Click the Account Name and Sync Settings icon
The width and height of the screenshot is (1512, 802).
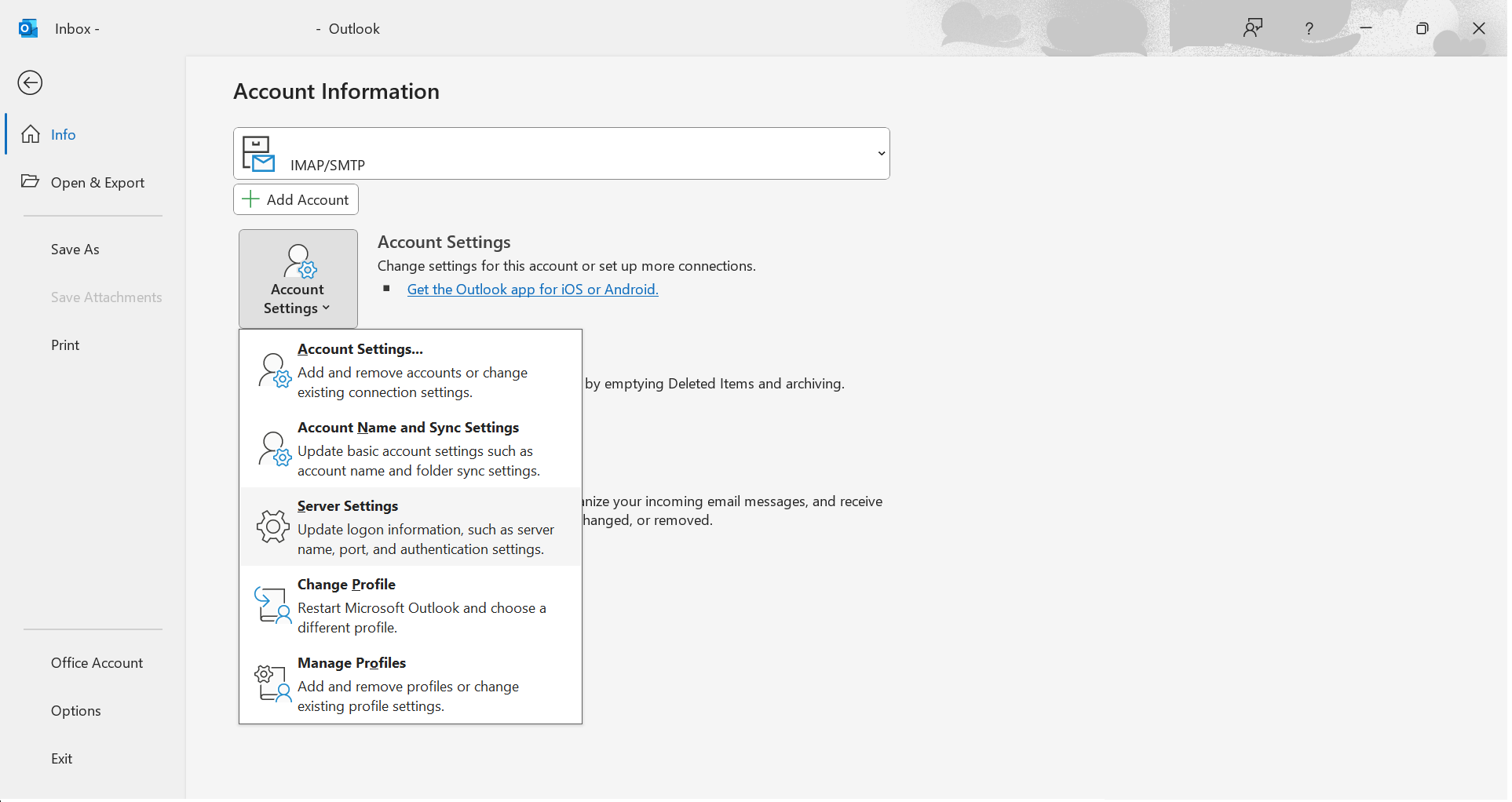(x=274, y=449)
